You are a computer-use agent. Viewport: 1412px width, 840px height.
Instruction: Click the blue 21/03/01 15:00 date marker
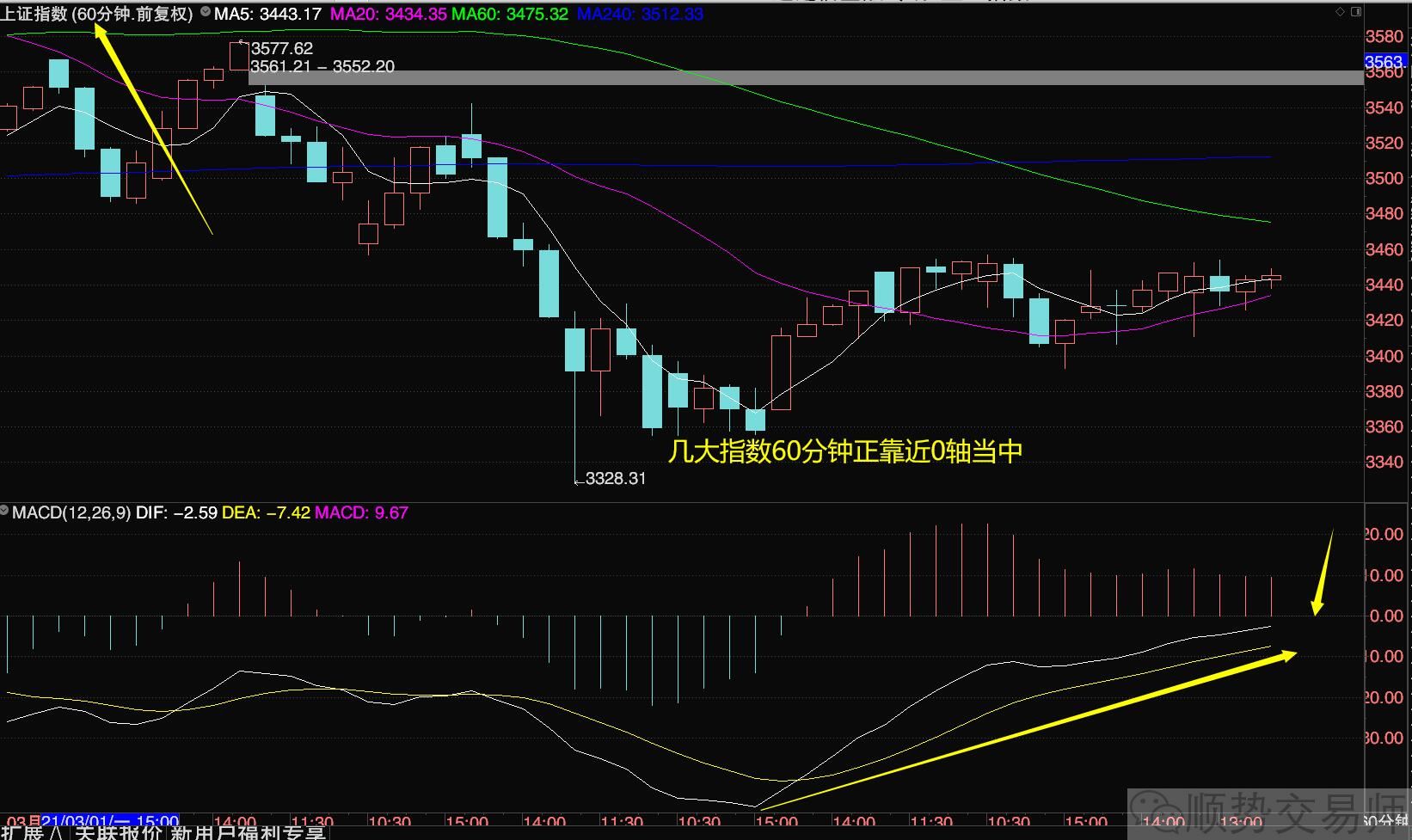tap(110, 821)
